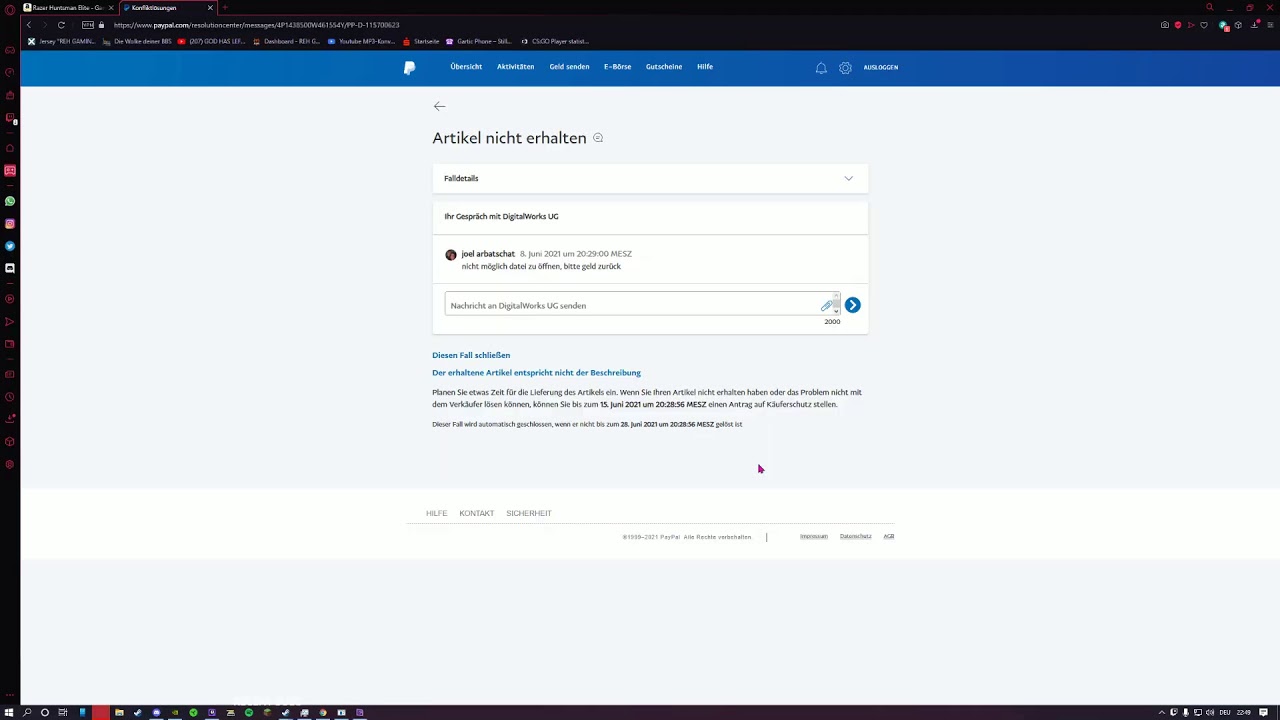Open the 'Die Wolke deiner BBS' bookmark
The image size is (1280, 720).
click(137, 42)
